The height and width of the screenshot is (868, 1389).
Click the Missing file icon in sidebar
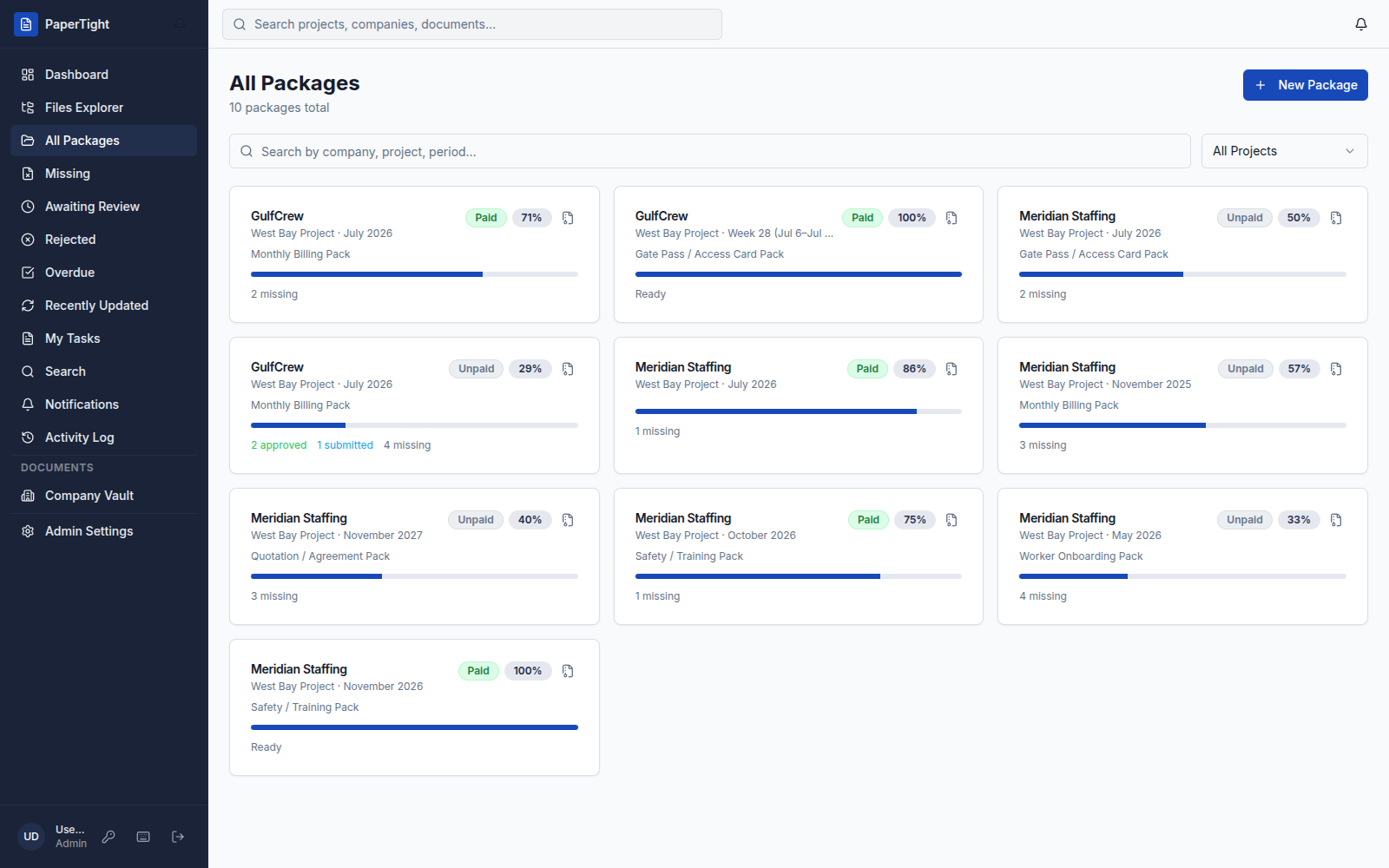point(28,174)
